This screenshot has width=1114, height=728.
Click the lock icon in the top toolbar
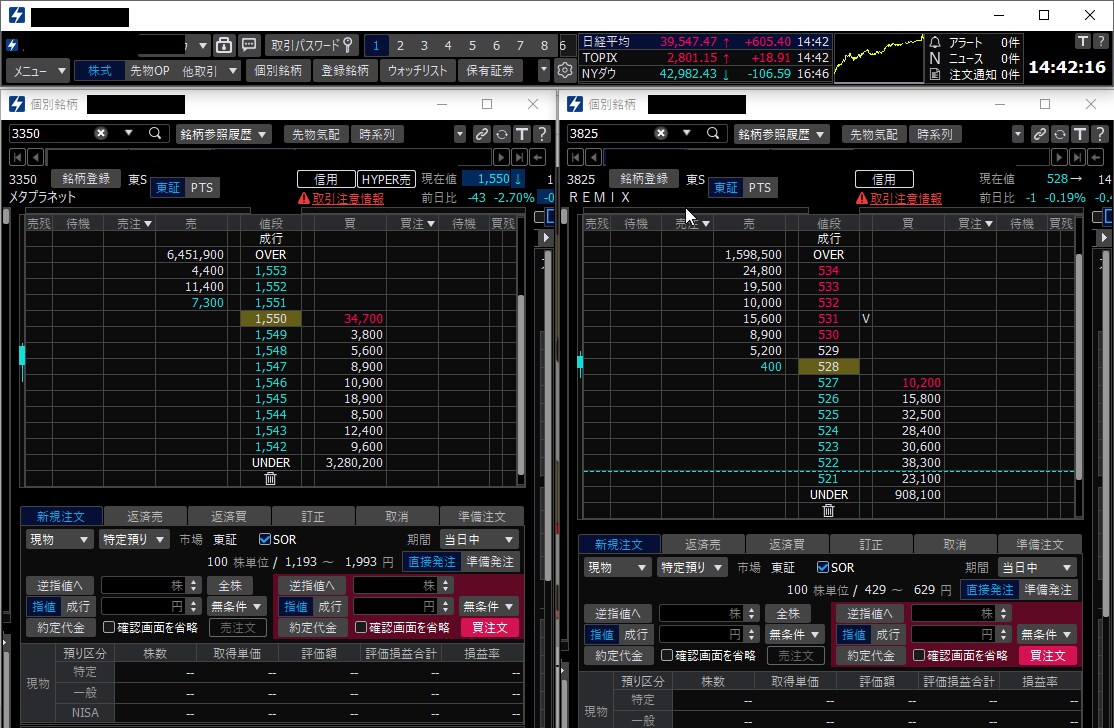(x=224, y=45)
